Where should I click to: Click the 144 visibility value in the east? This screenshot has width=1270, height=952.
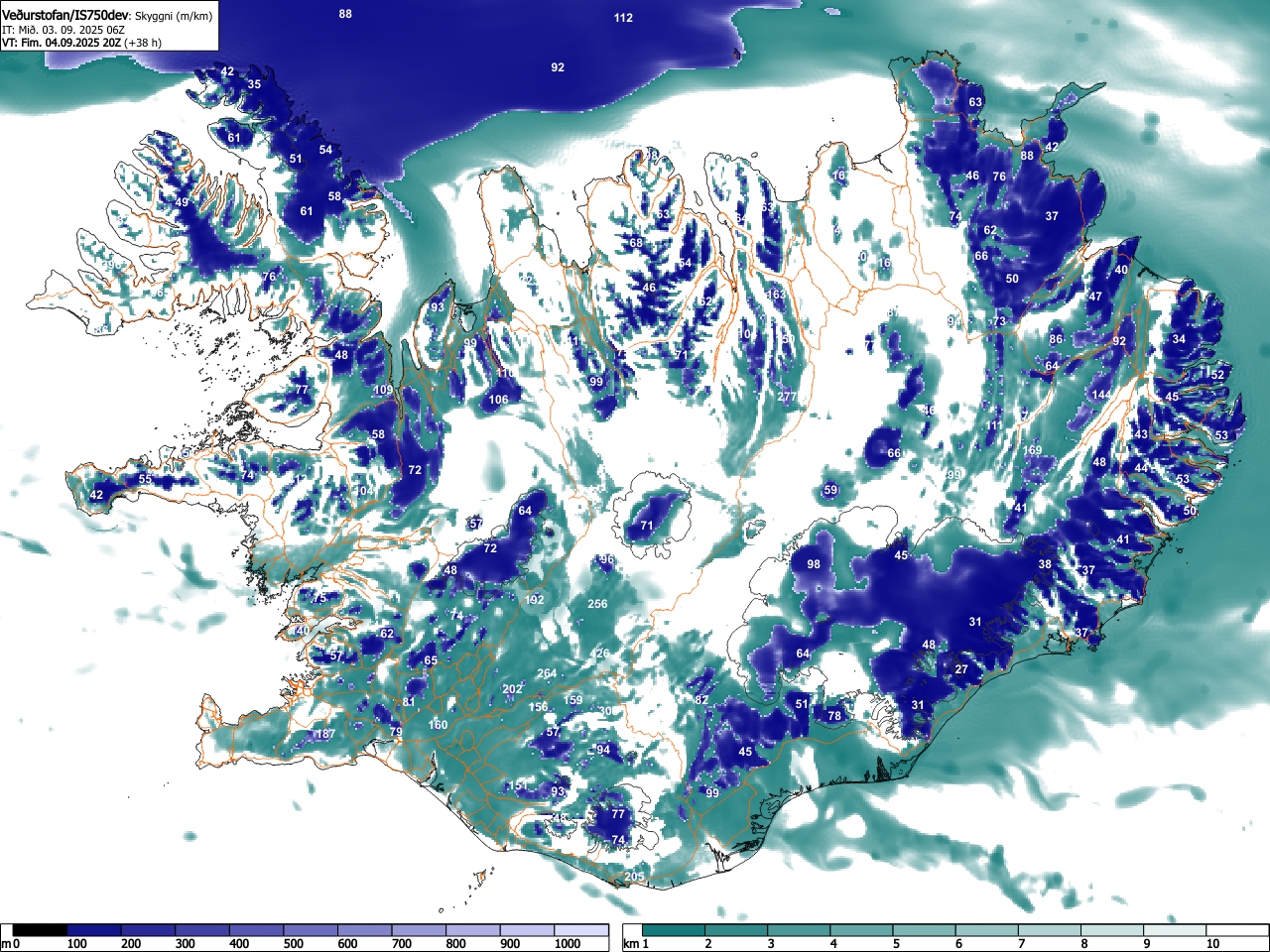click(1101, 395)
